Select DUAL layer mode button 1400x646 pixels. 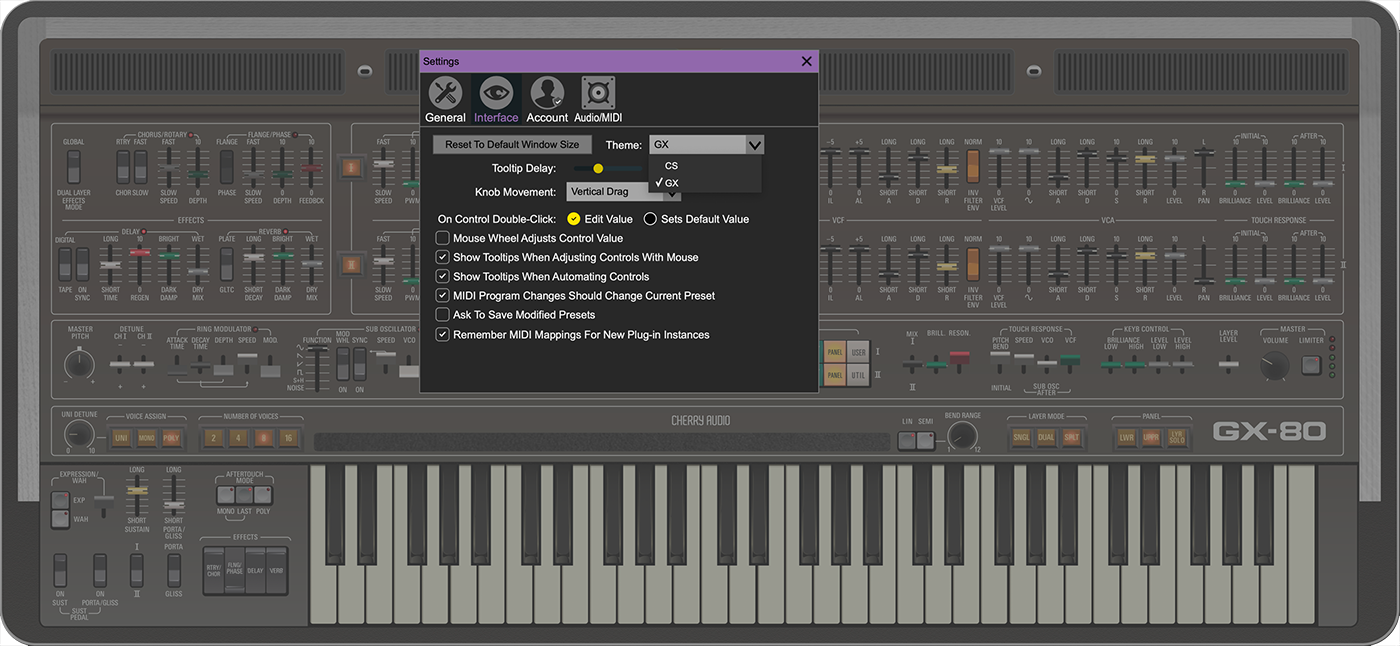(1045, 437)
